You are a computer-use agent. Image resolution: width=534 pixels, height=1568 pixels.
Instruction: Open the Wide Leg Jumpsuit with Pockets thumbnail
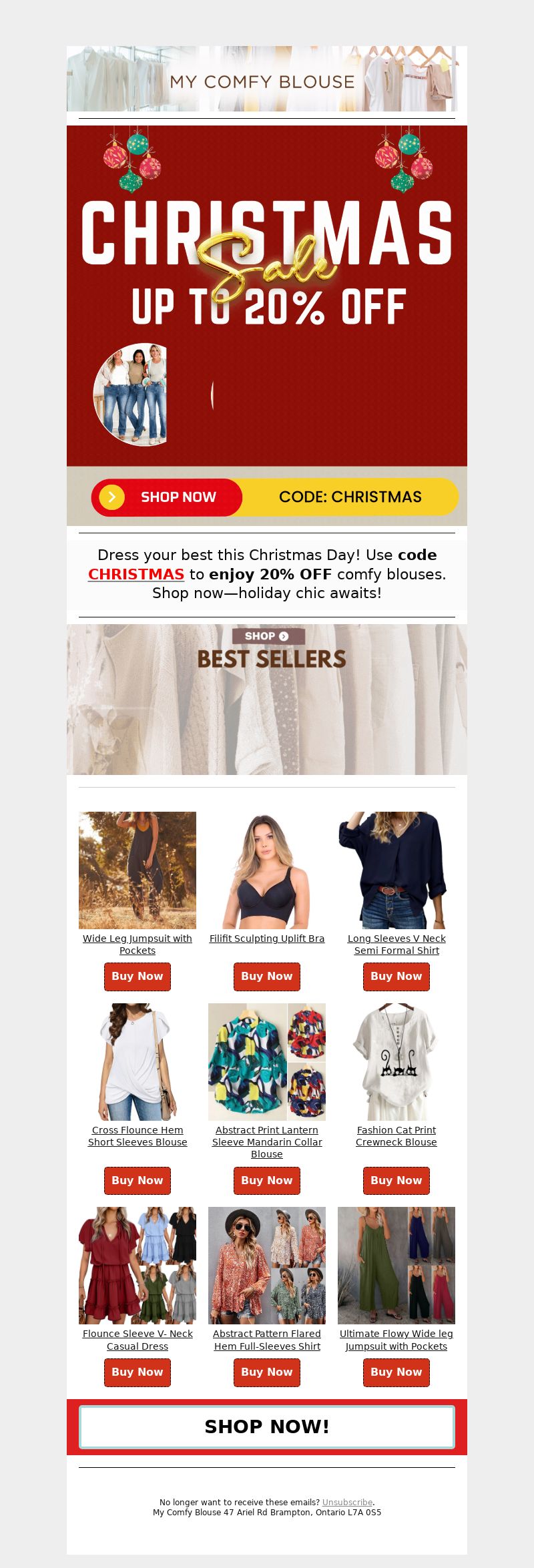point(138,870)
